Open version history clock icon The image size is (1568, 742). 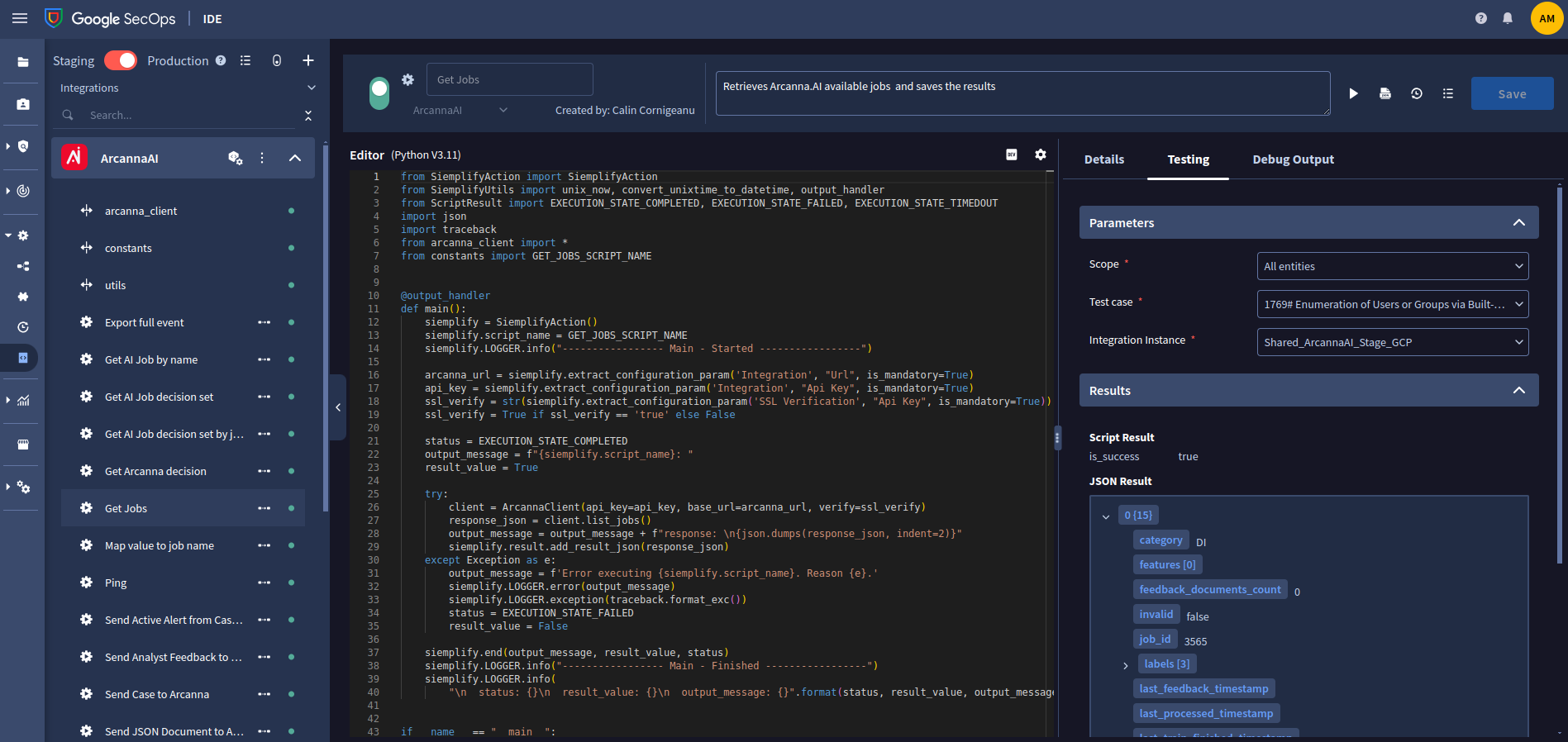tap(1417, 93)
